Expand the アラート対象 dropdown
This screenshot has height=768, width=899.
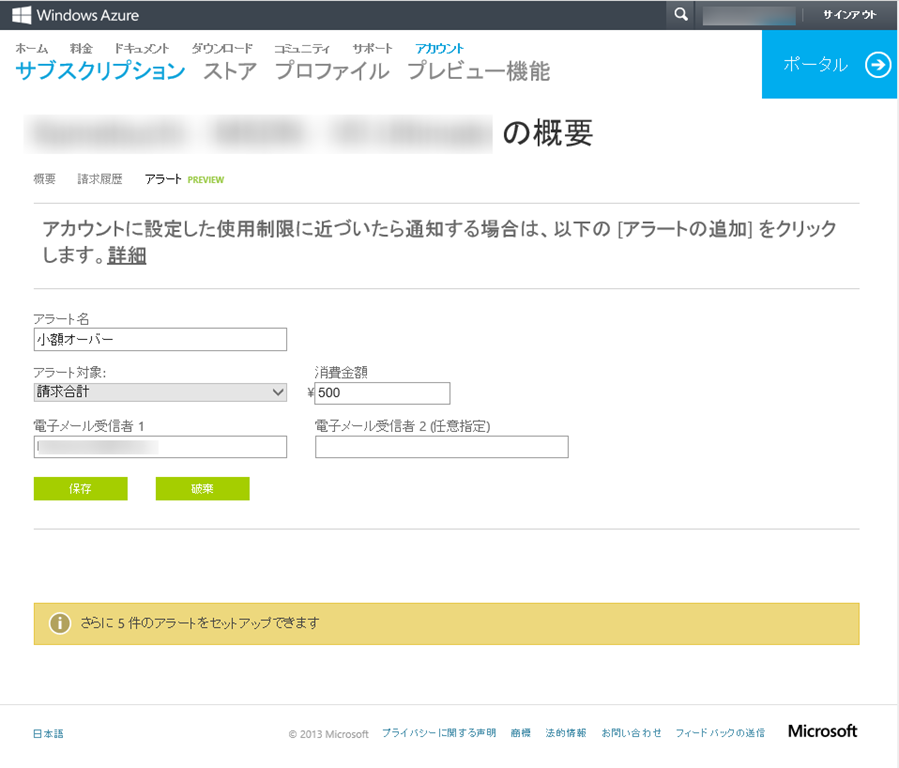pyautogui.click(x=160, y=392)
